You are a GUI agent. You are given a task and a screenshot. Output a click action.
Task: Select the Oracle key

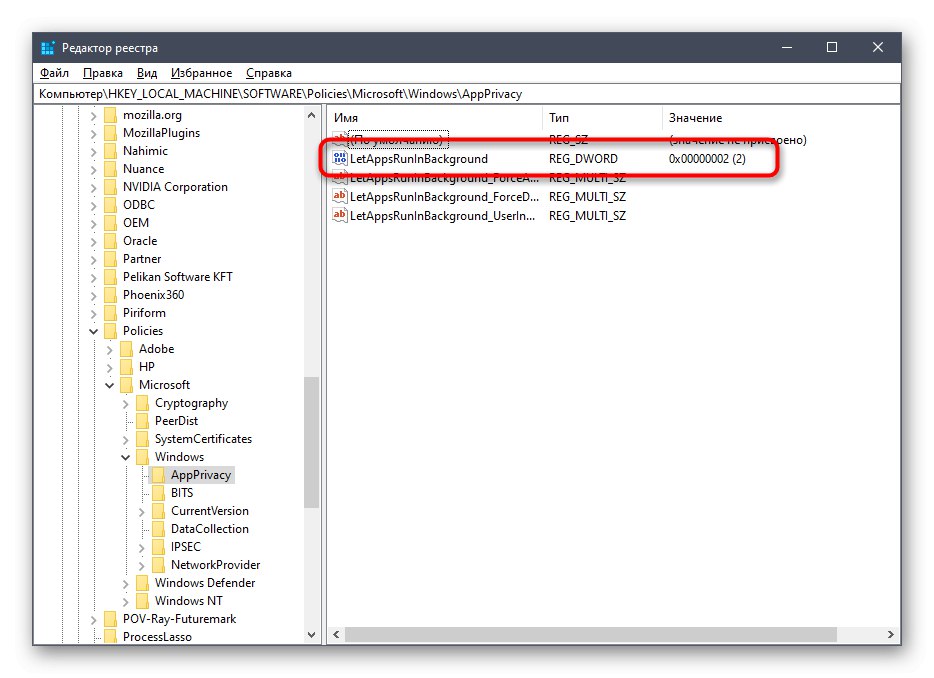click(140, 241)
